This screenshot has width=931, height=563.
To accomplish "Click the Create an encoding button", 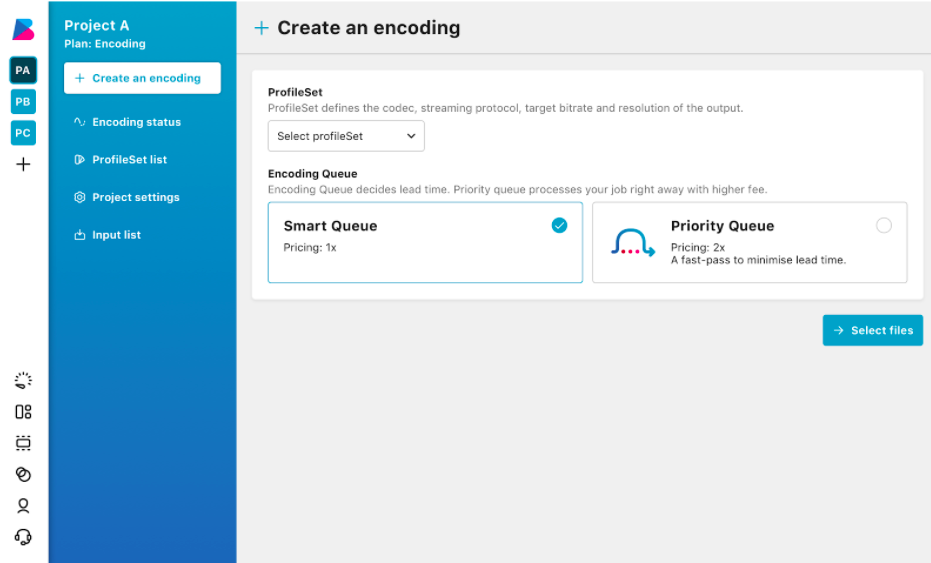I will (142, 78).
